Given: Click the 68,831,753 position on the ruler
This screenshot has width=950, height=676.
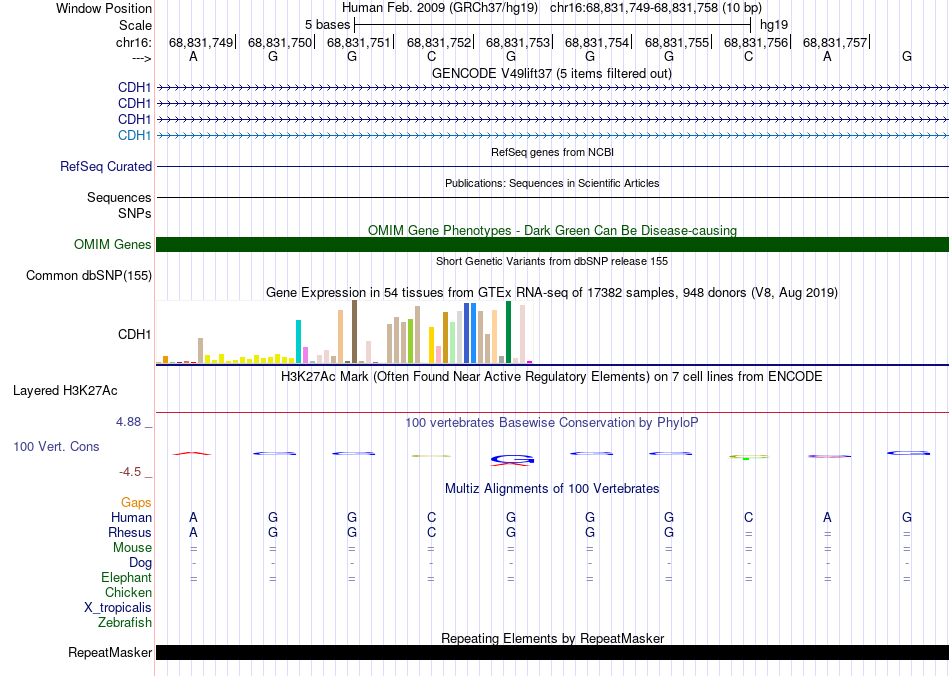Looking at the screenshot, I should tap(518, 43).
